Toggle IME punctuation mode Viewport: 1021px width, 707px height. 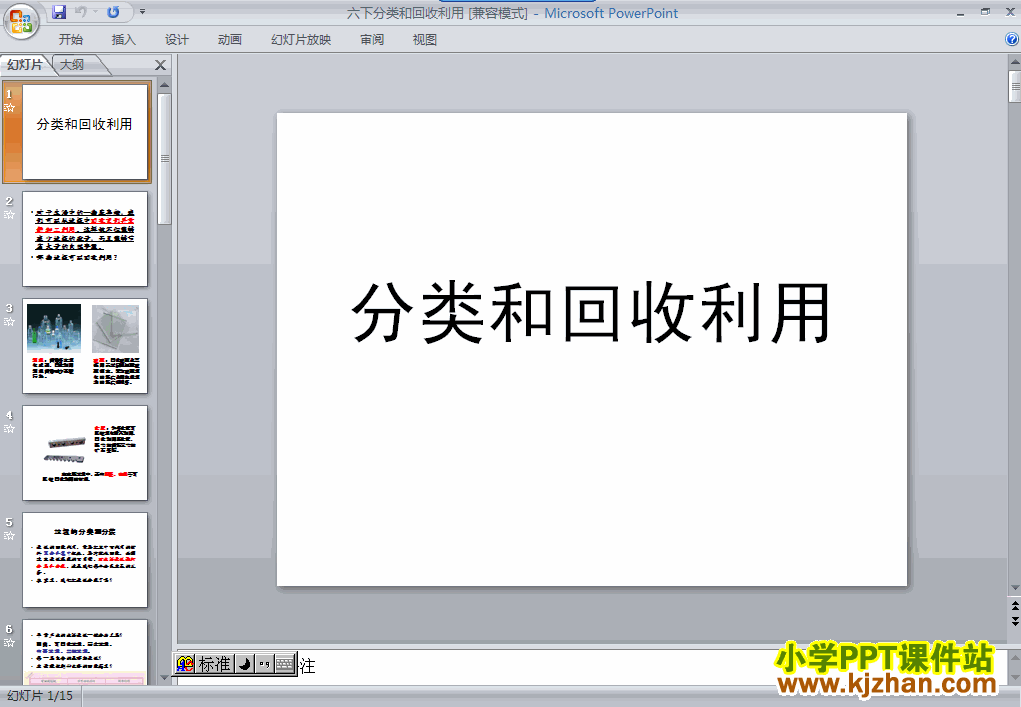click(x=264, y=664)
